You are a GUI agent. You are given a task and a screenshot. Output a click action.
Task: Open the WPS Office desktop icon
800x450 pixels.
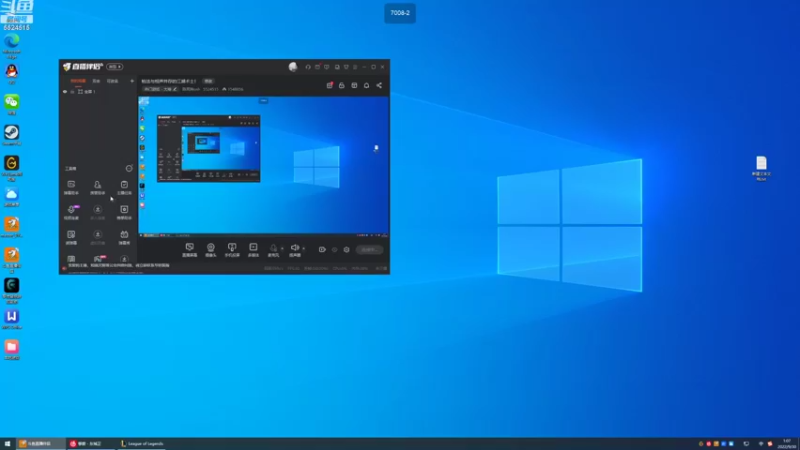tap(12, 319)
